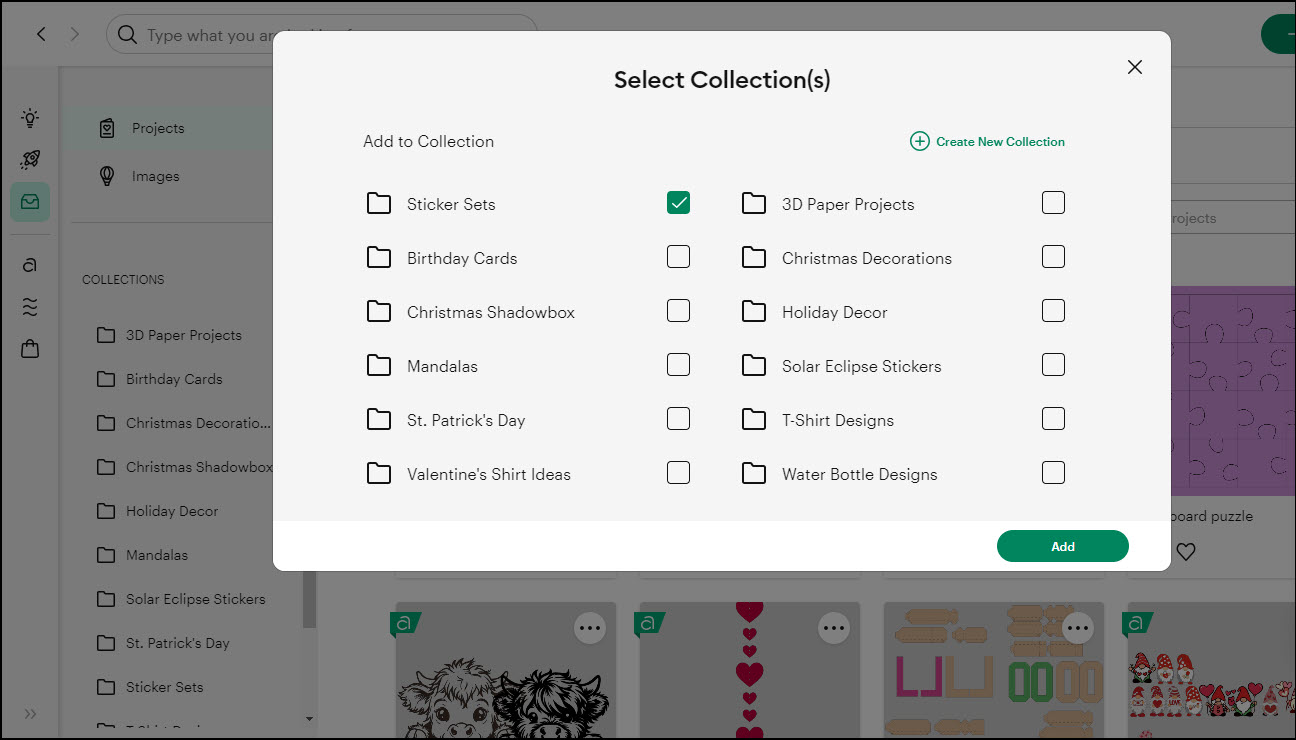The width and height of the screenshot is (1296, 740).
Task: Click the waves icon in the sidebar
Action: 29,306
